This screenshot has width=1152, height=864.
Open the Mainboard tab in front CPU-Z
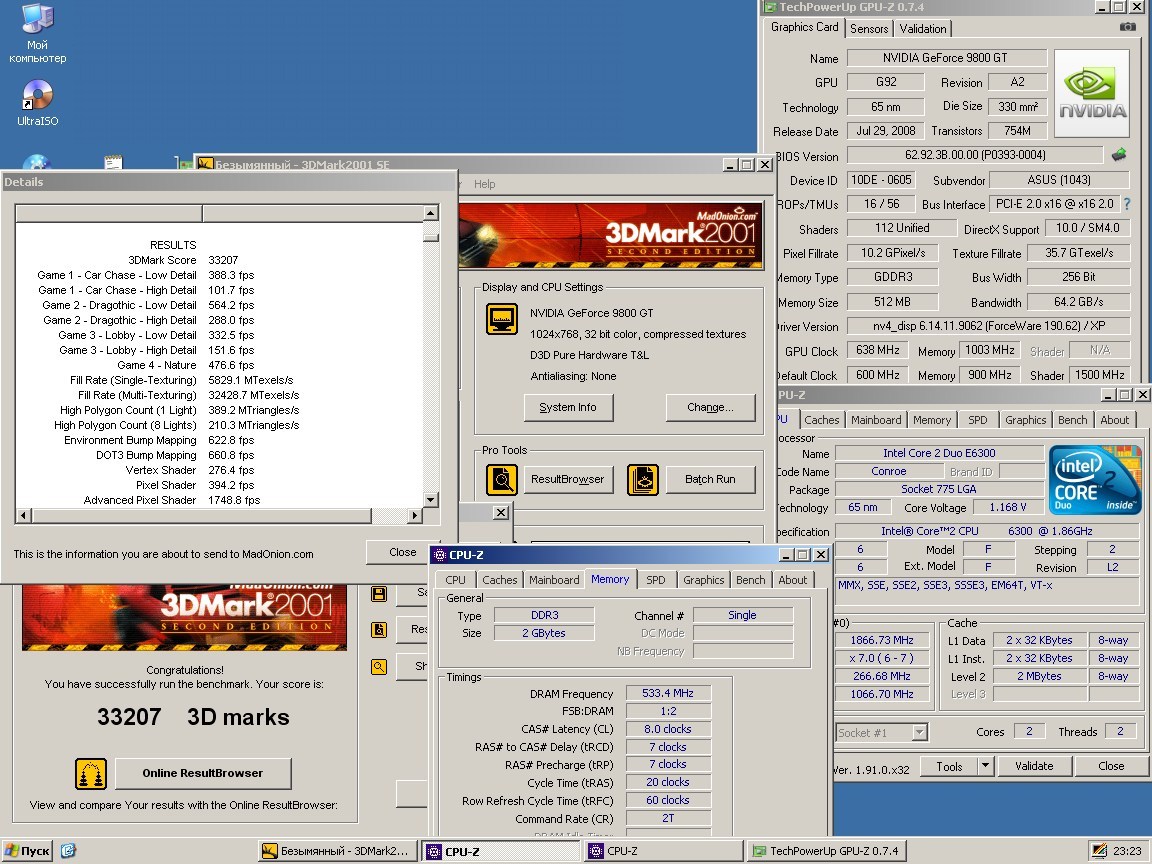tap(554, 580)
